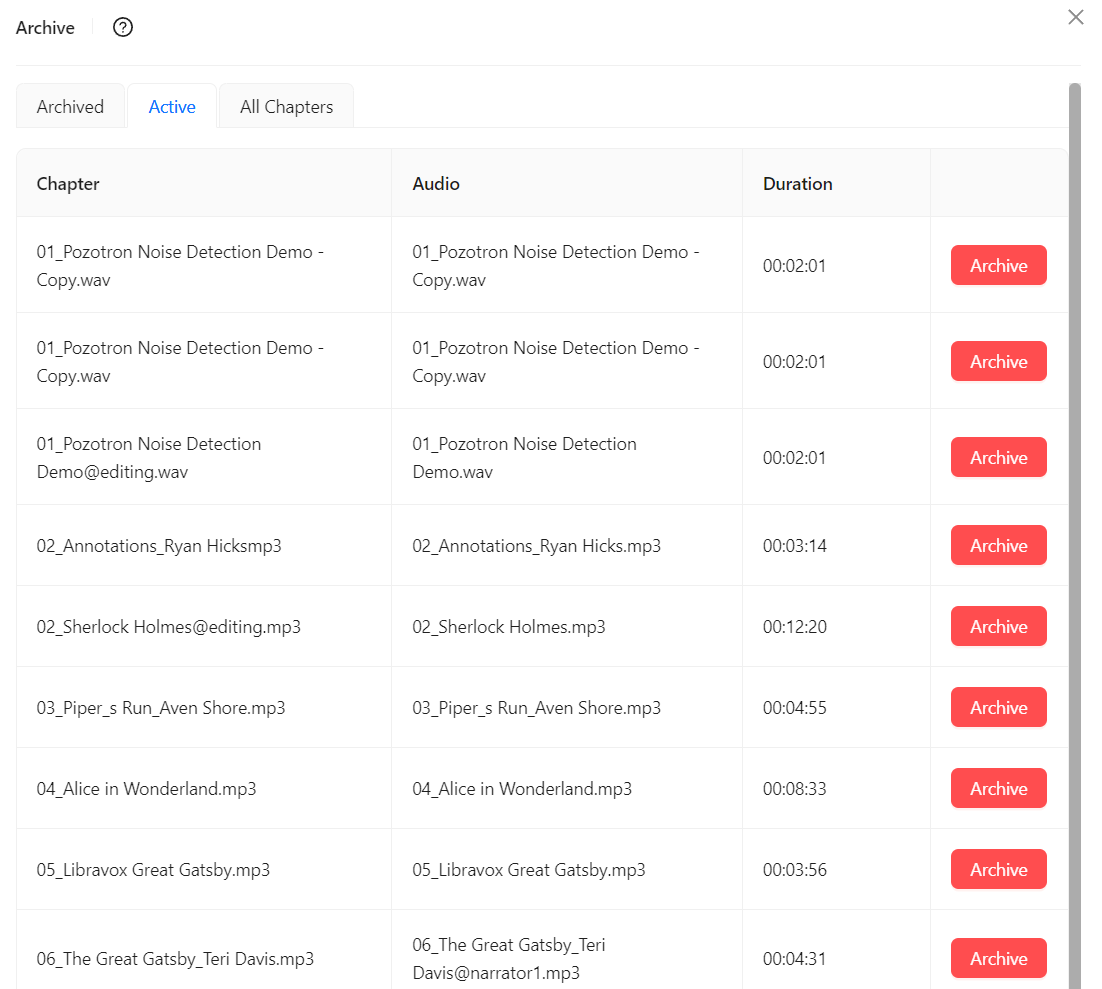Image resolution: width=1102 pixels, height=989 pixels.
Task: Archive the 02_Annotations_Ryan Hicksmp3 chapter
Action: coord(998,545)
